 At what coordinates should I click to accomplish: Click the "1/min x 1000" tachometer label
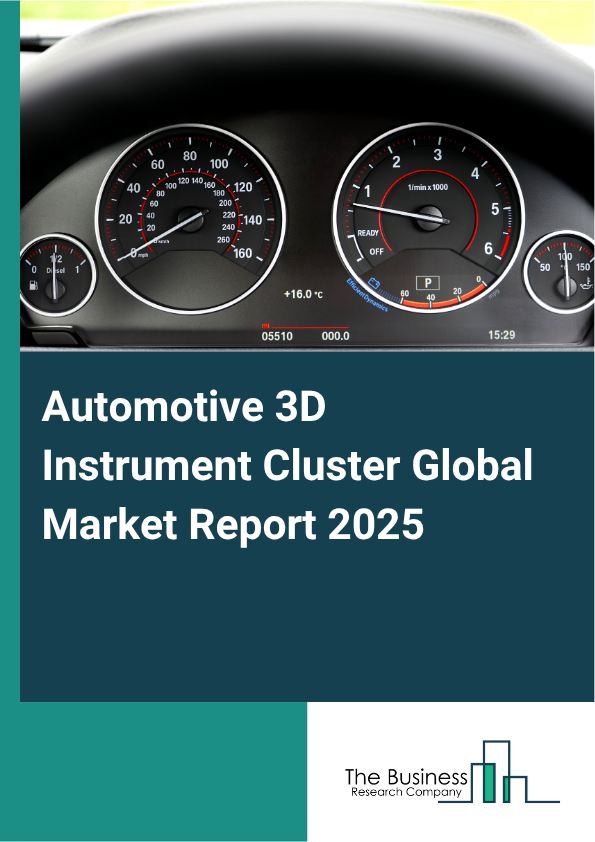(427, 187)
